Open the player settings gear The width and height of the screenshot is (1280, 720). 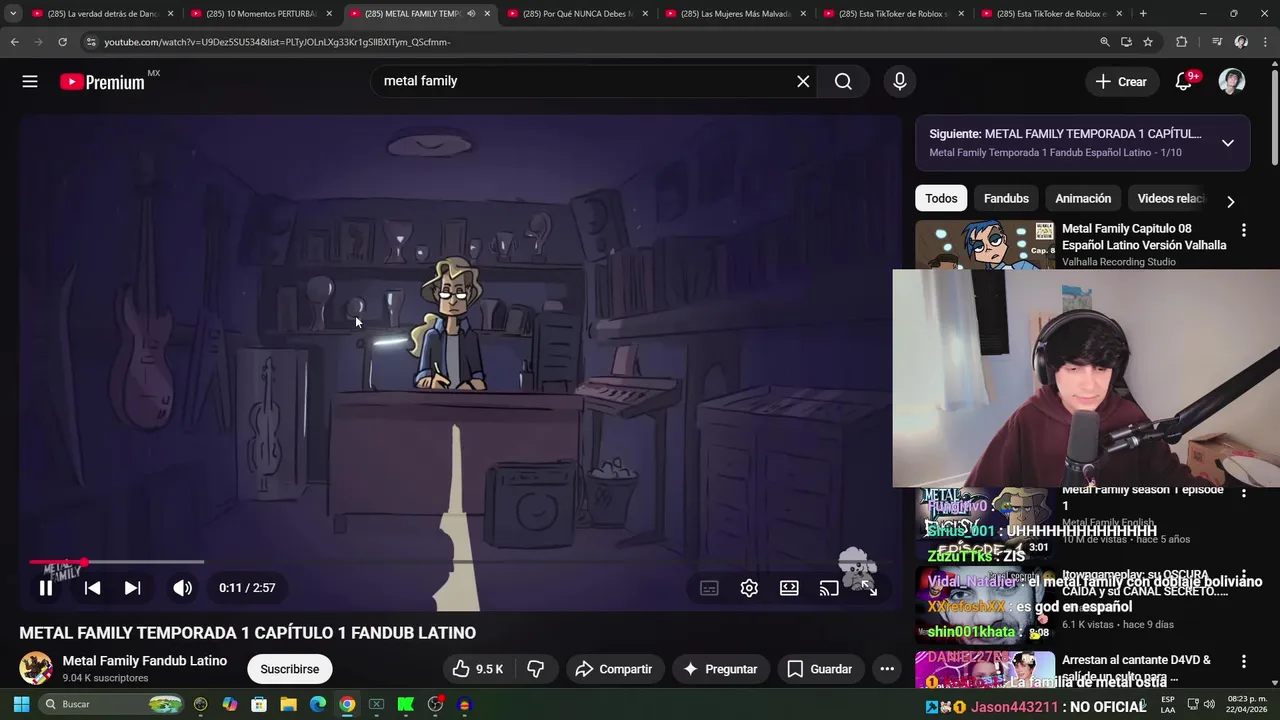[x=749, y=588]
